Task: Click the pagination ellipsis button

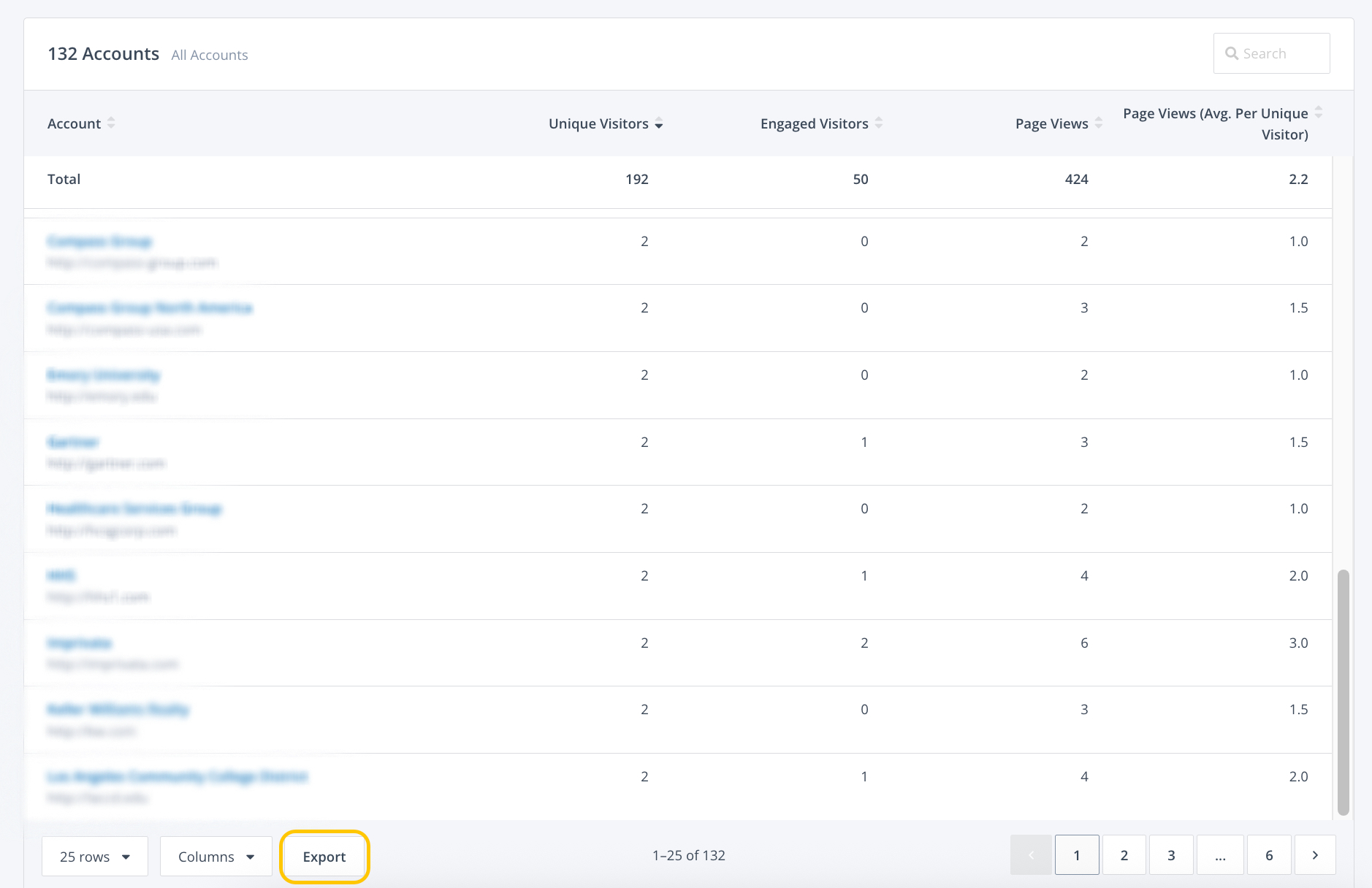Action: point(1220,855)
